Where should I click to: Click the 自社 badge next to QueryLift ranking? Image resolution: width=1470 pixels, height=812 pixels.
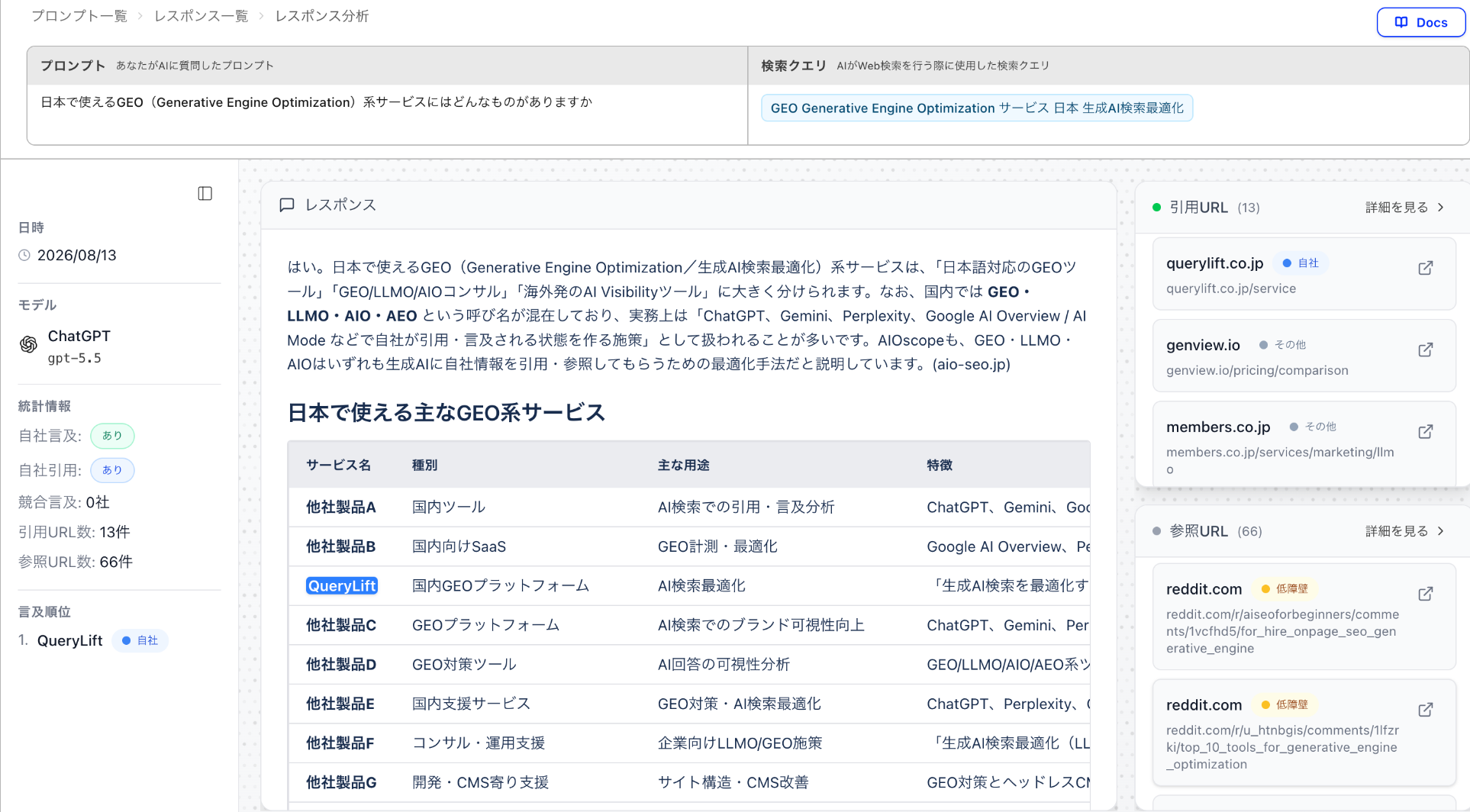click(140, 641)
